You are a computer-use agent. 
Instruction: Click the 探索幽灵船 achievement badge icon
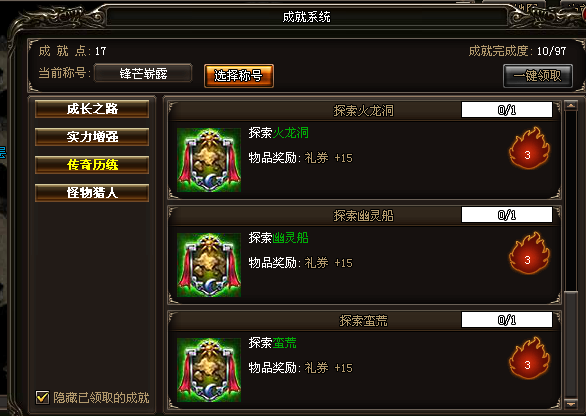pyautogui.click(x=209, y=265)
